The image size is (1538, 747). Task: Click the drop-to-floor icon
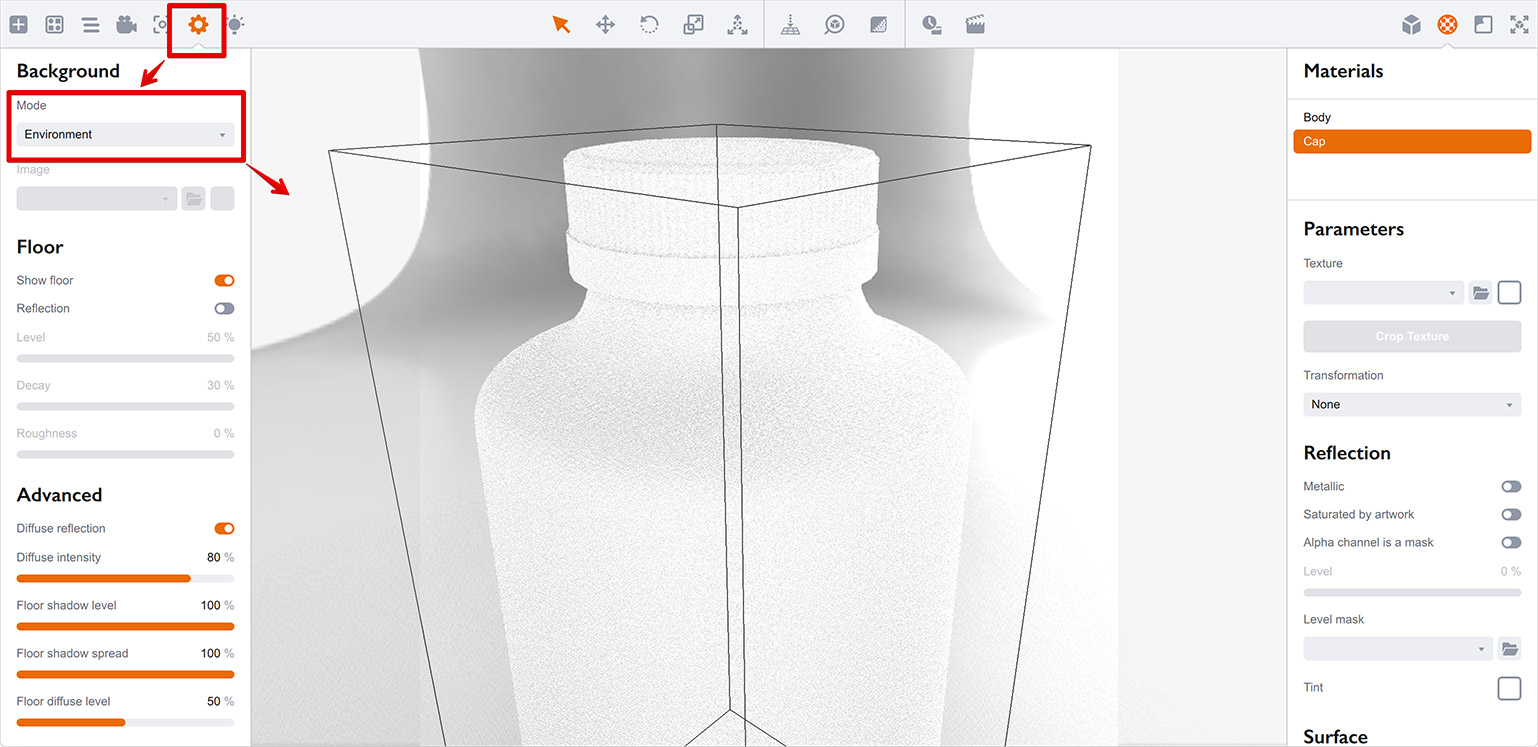[x=790, y=24]
